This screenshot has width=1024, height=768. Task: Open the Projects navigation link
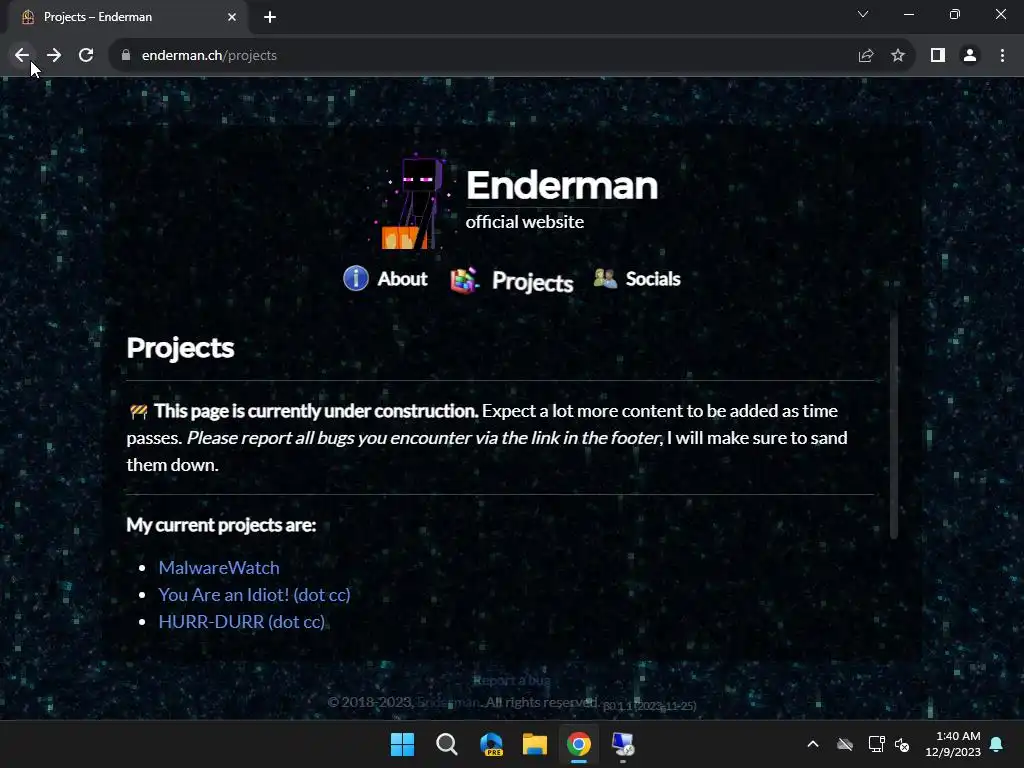tap(532, 282)
